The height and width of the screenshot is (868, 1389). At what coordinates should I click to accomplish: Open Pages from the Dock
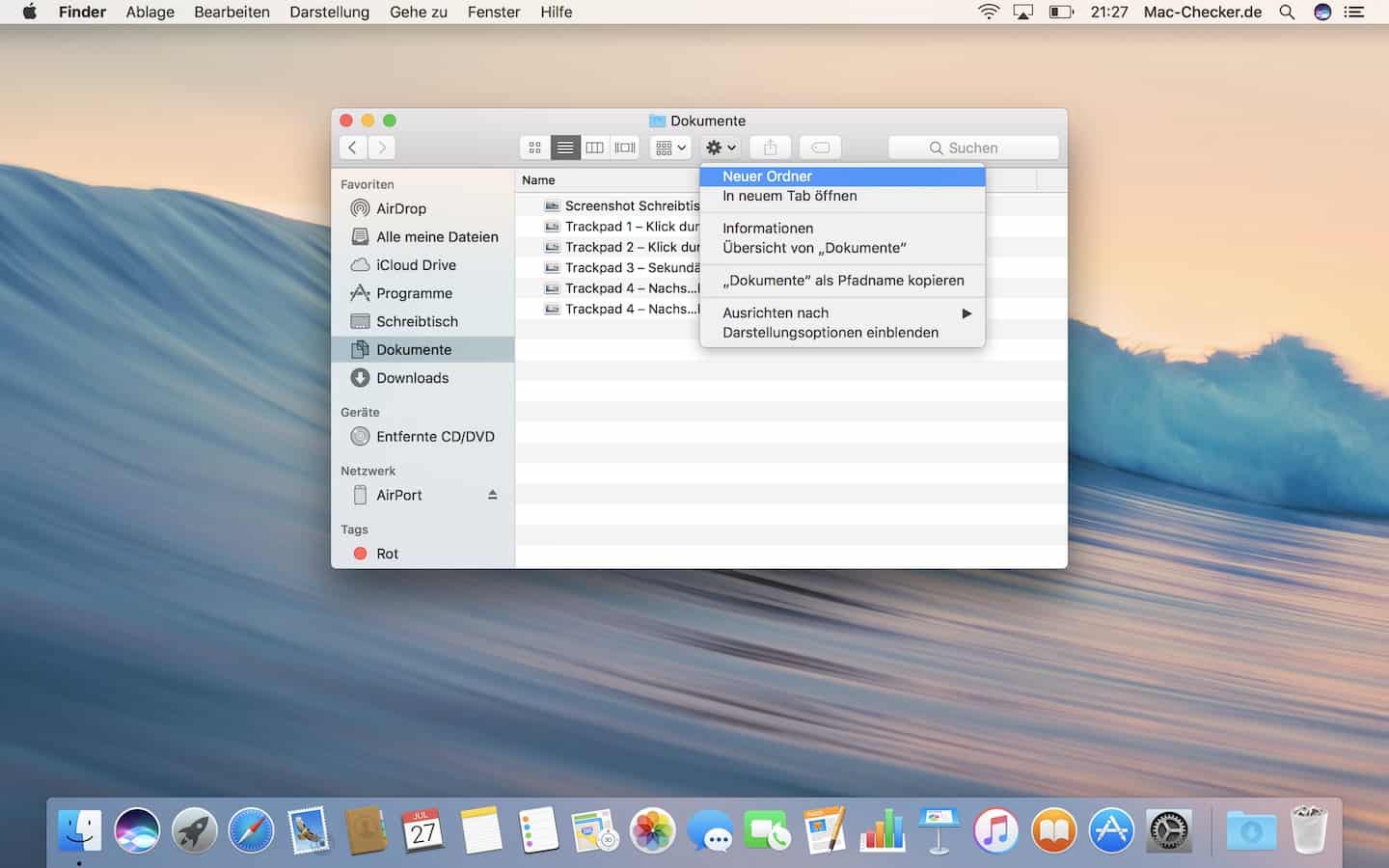825,830
